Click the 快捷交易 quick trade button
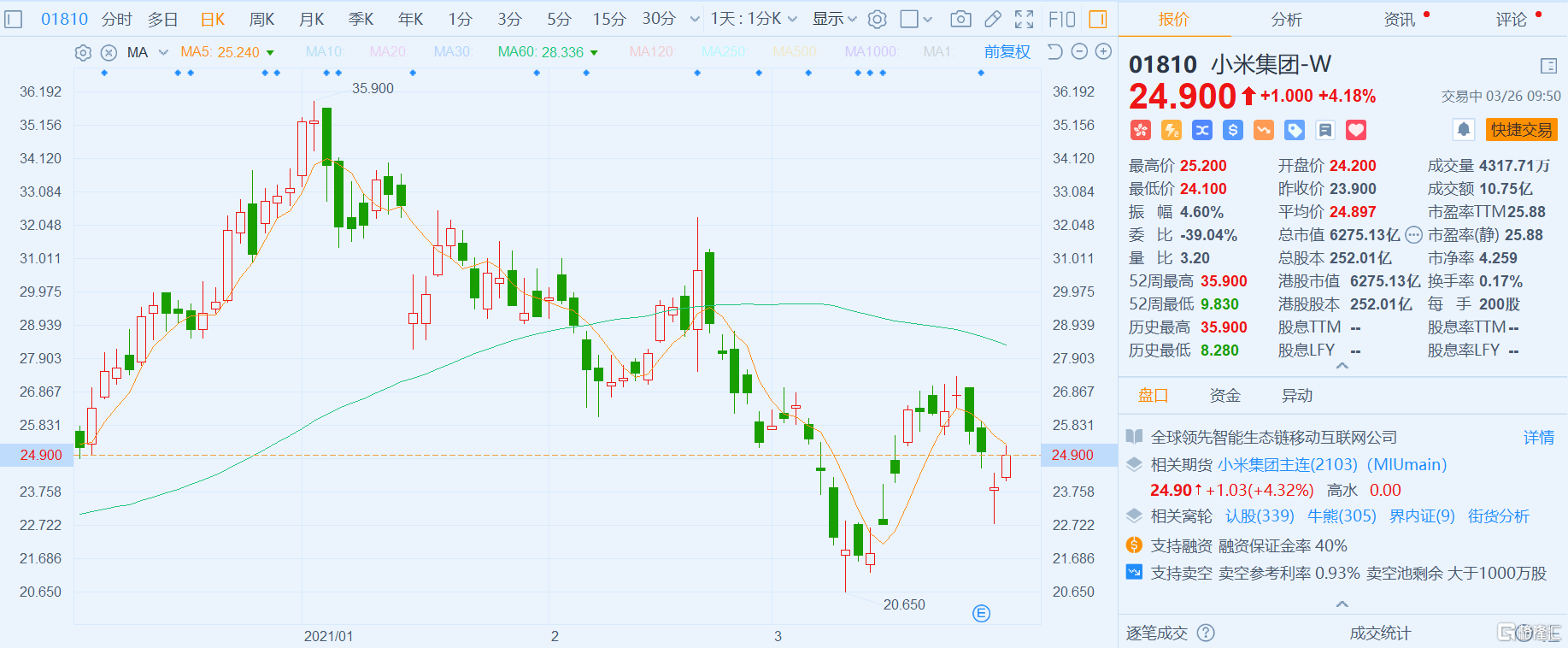Viewport: 1568px width, 648px height. (x=1521, y=130)
